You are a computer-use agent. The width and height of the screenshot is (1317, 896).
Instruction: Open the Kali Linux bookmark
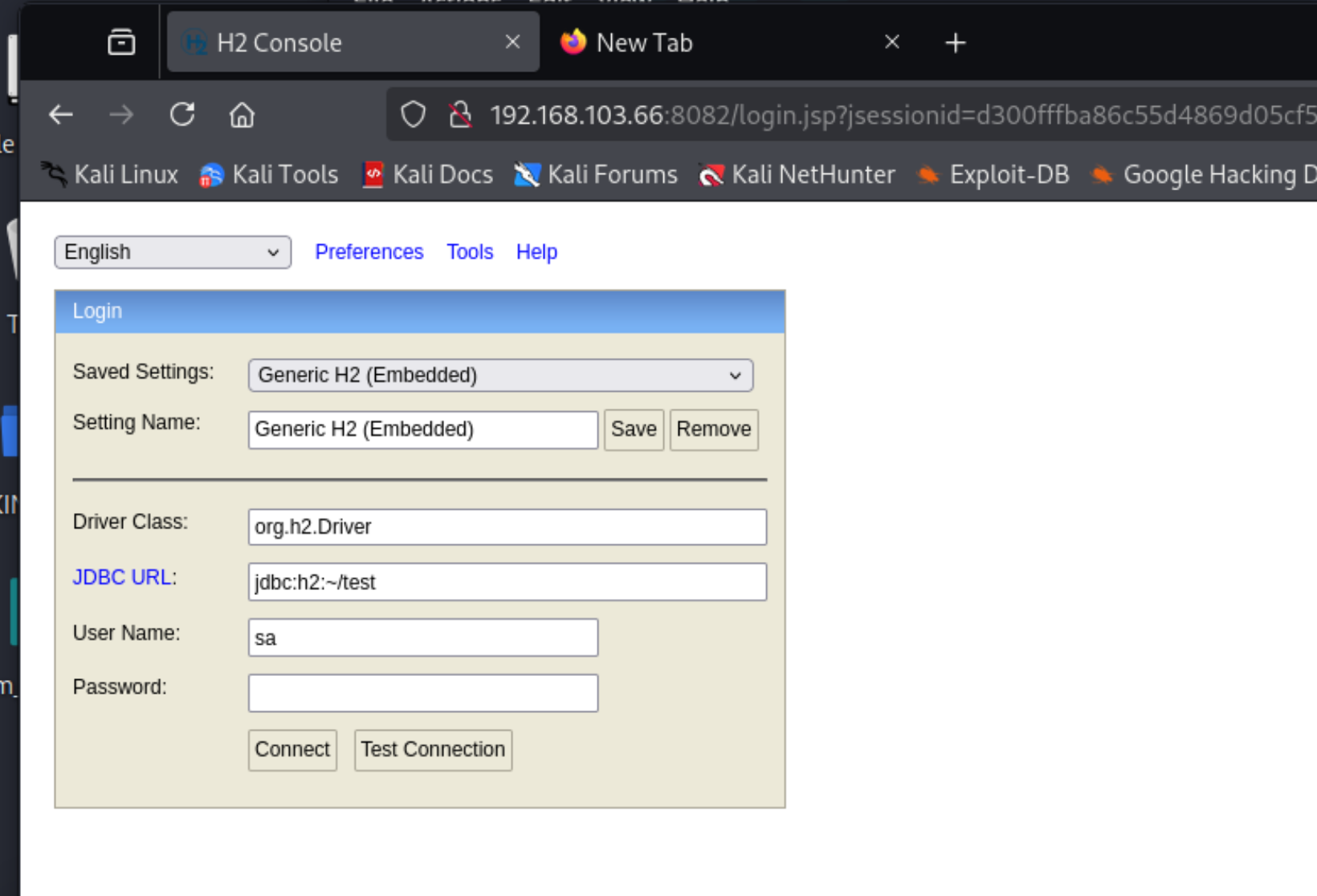110,174
